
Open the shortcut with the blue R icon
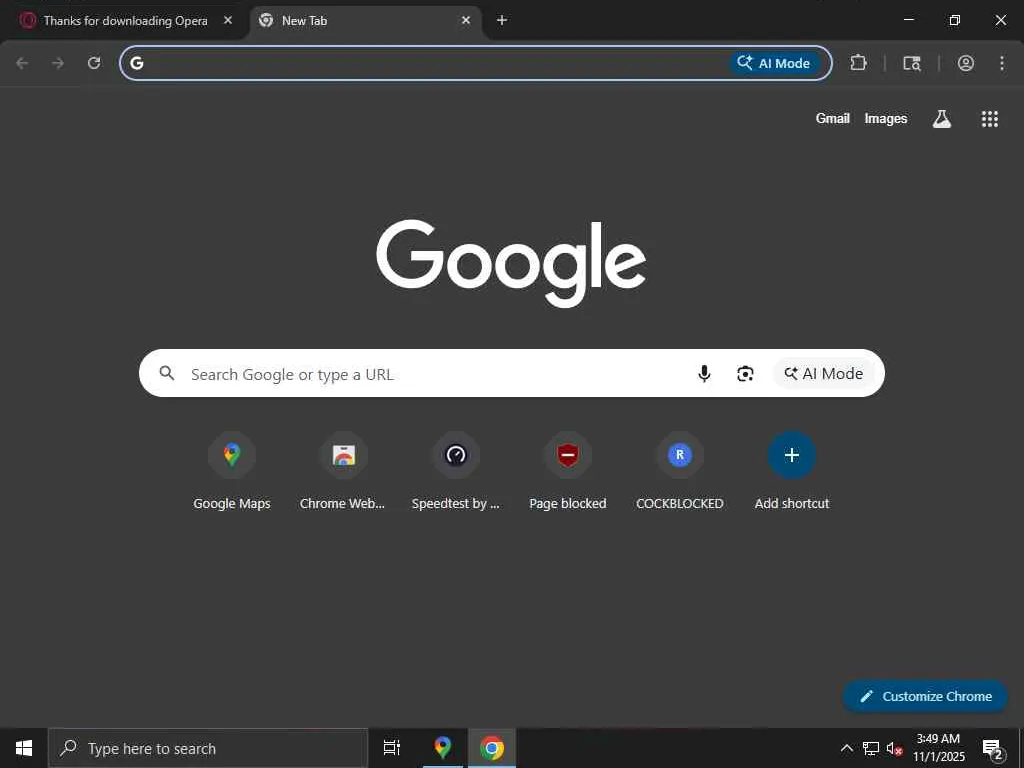680,471
